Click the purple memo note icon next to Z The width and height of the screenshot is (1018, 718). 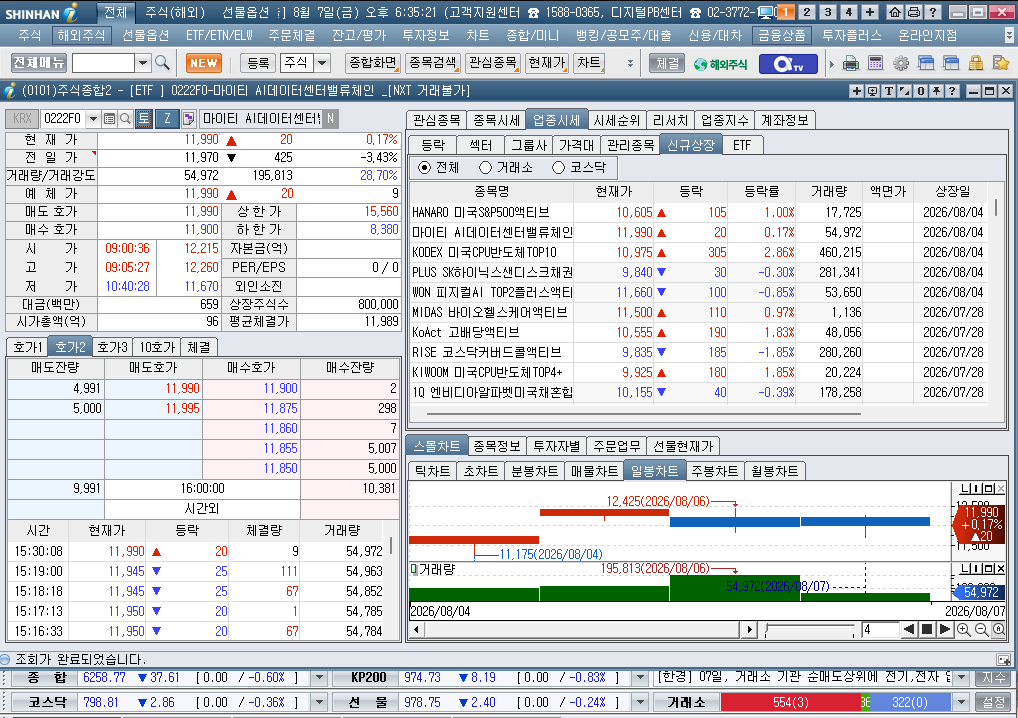pos(189,119)
